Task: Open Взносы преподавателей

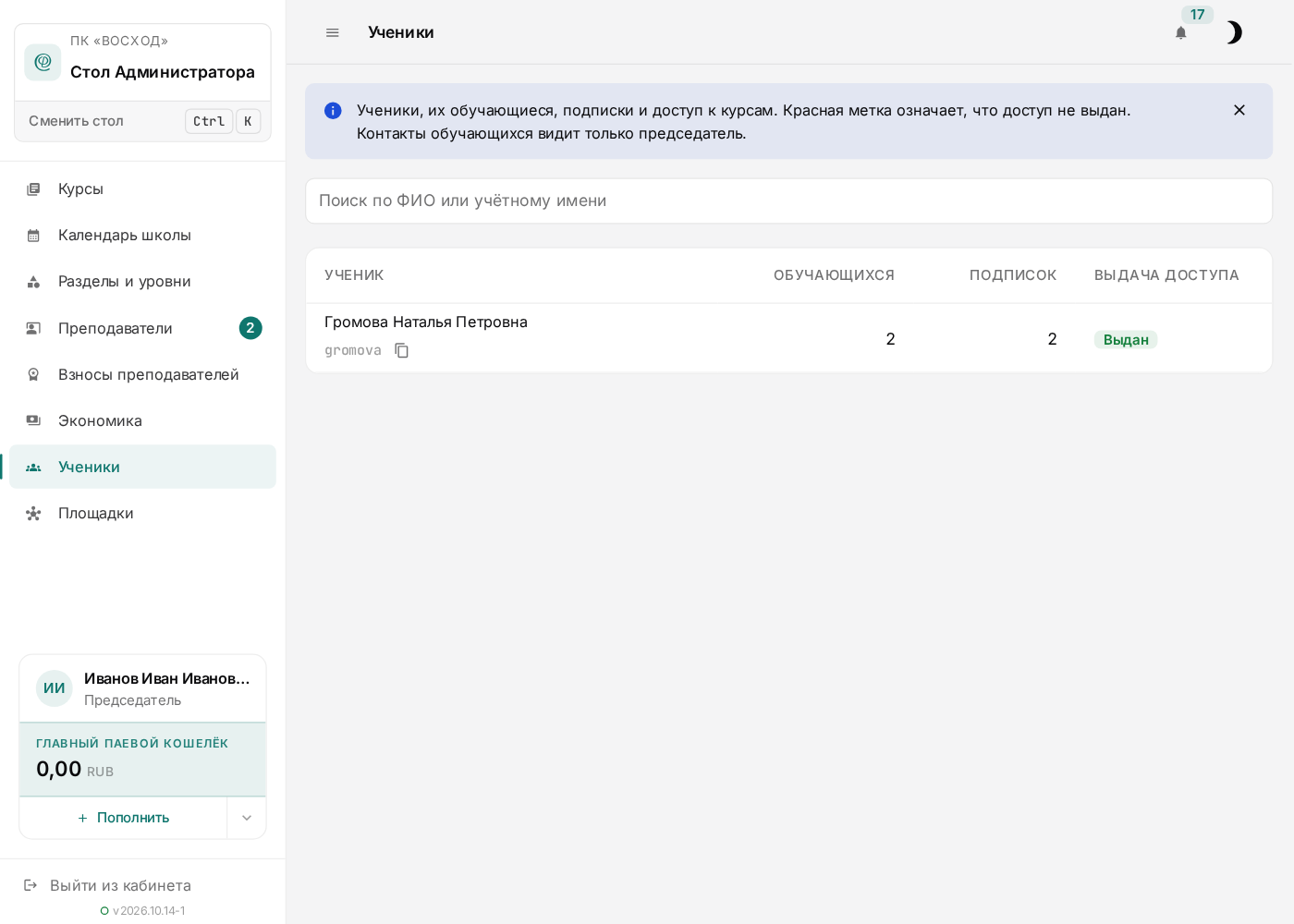Action: coord(142,374)
